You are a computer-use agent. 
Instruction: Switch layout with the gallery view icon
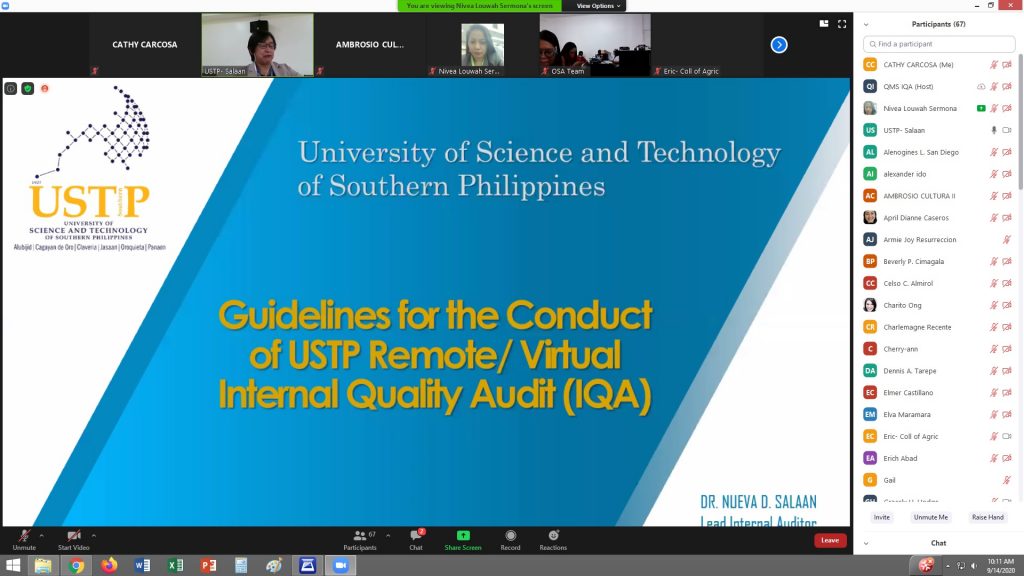(824, 24)
